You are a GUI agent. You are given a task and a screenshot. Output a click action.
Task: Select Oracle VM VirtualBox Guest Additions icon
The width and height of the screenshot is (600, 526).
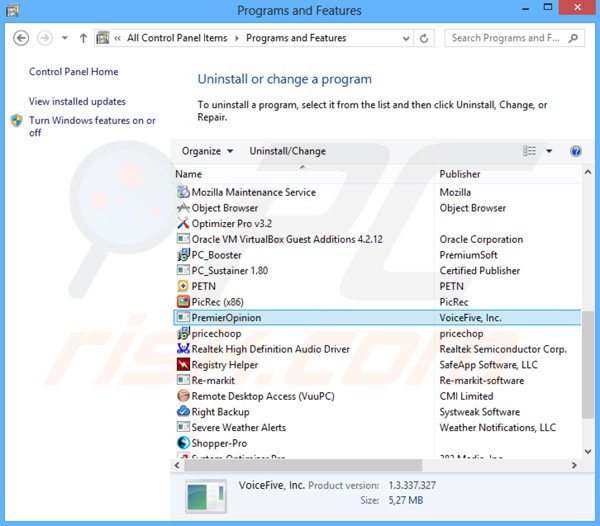click(183, 239)
